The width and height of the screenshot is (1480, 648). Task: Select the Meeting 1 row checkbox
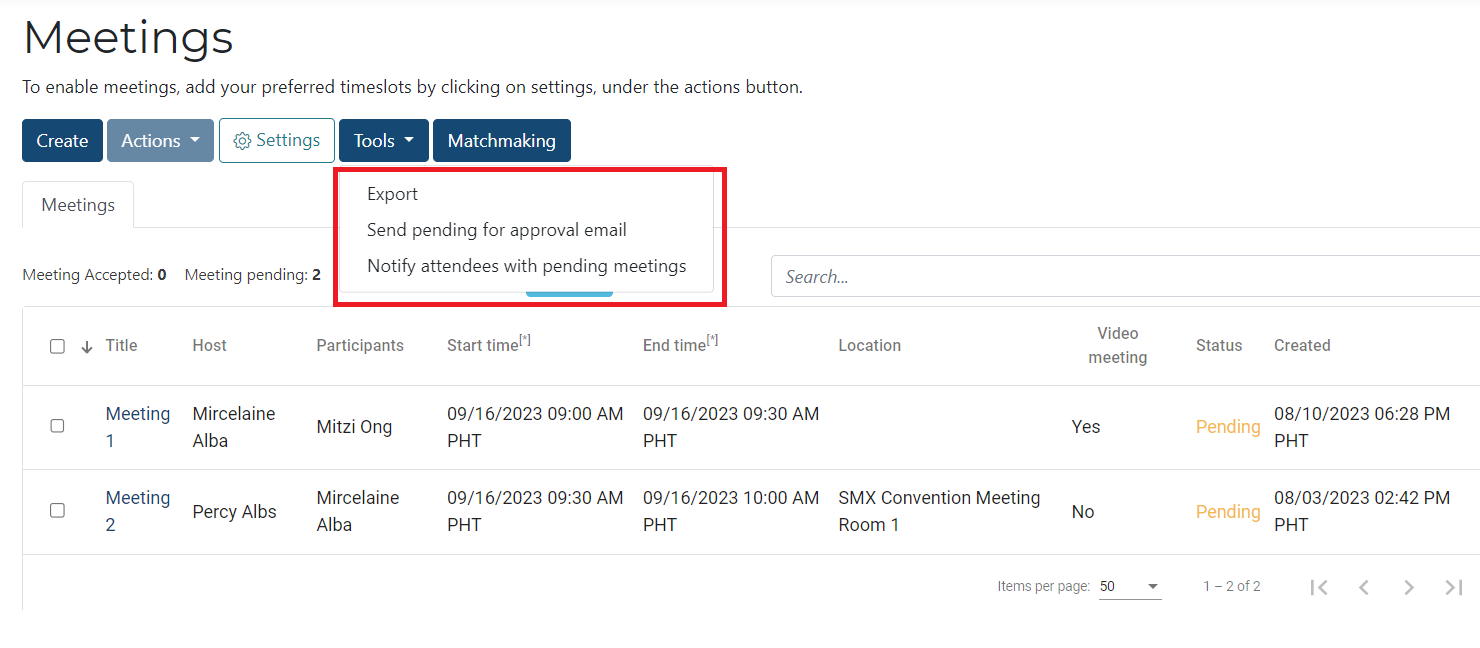57,426
